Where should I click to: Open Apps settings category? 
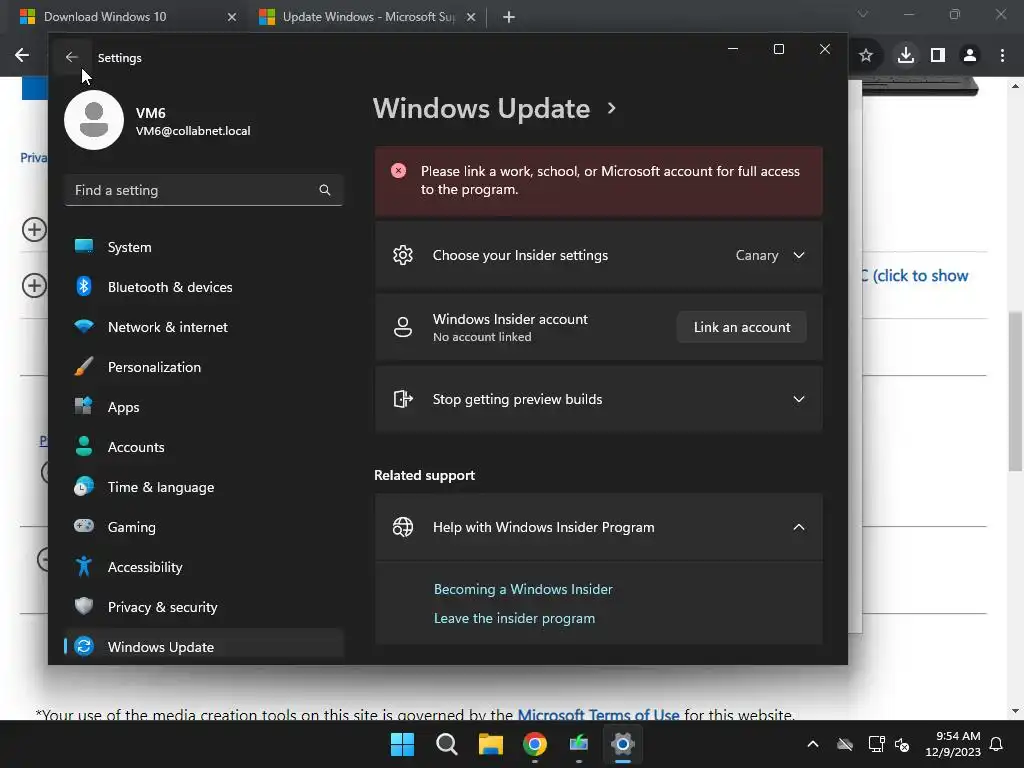coord(204,407)
